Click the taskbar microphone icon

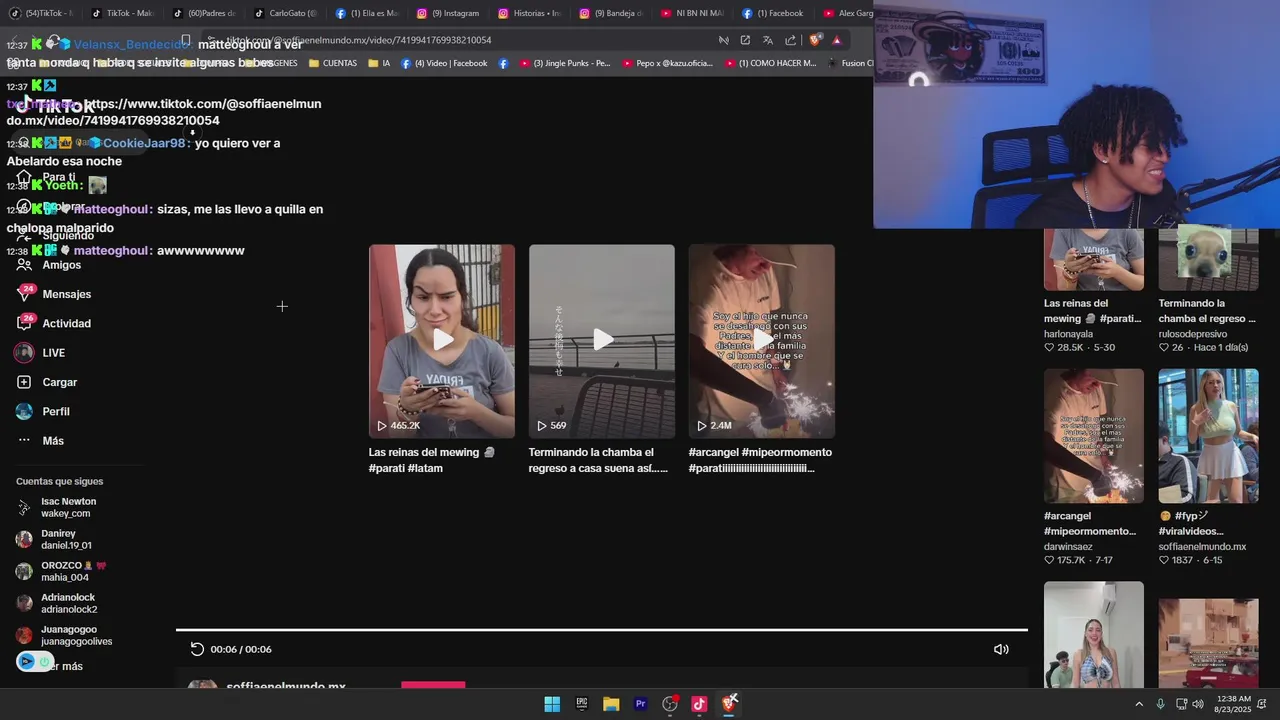click(x=1160, y=704)
